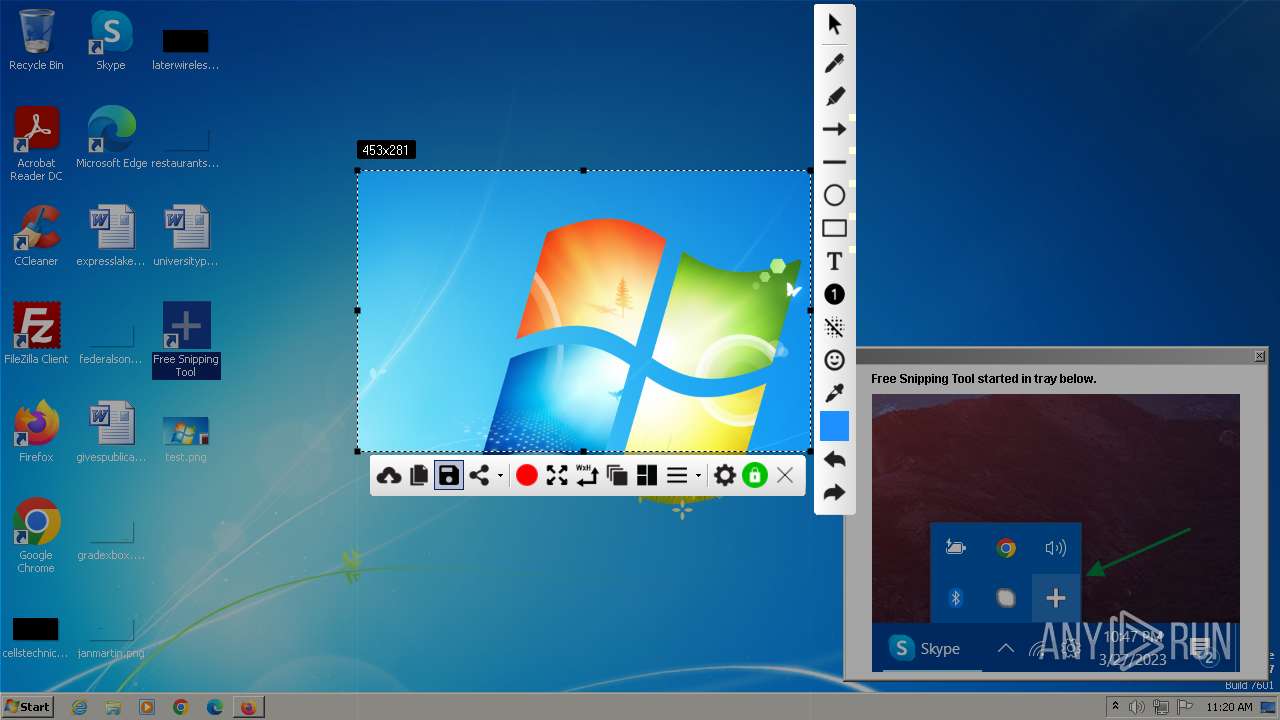1280x720 pixels.
Task: Undo the last annotation
Action: [x=834, y=459]
